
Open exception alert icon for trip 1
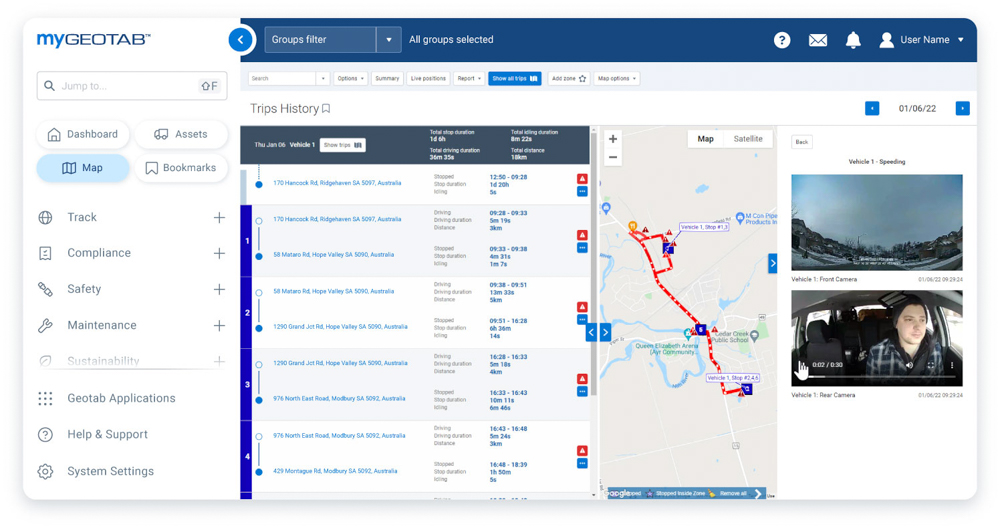tap(582, 235)
